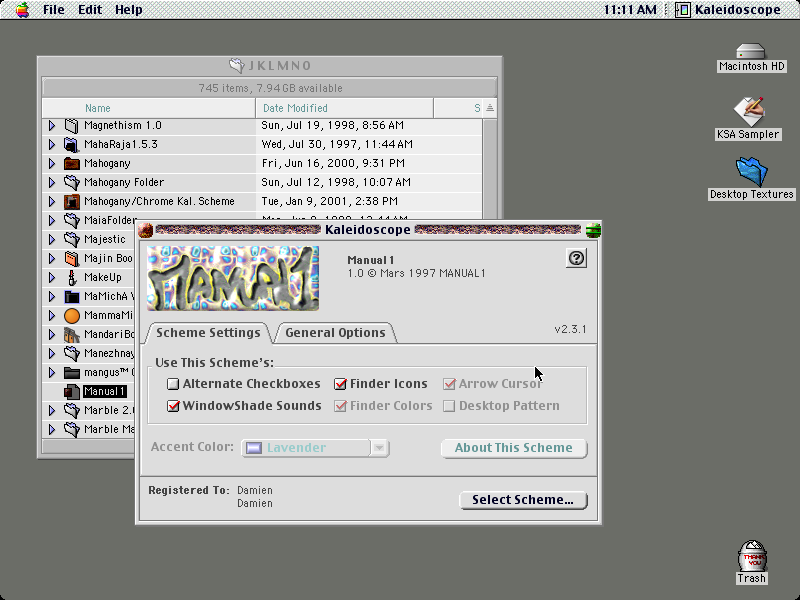This screenshot has height=600, width=800.
Task: Sort the JKLMNO list by Date Modified
Action: pos(344,108)
